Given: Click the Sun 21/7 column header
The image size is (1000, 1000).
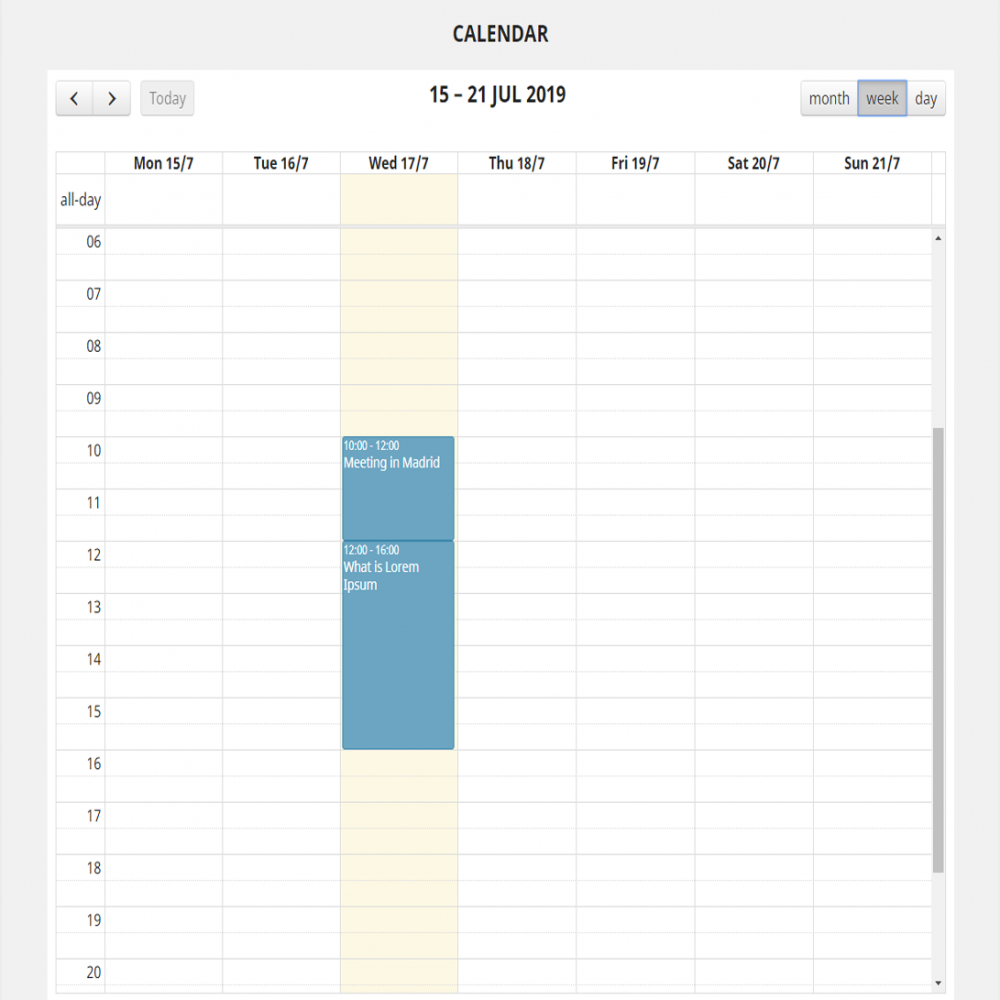Looking at the screenshot, I should click(x=871, y=164).
